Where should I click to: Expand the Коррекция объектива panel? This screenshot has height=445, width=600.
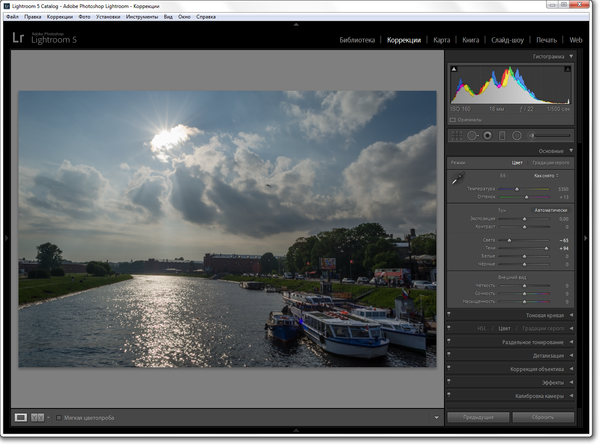point(571,368)
